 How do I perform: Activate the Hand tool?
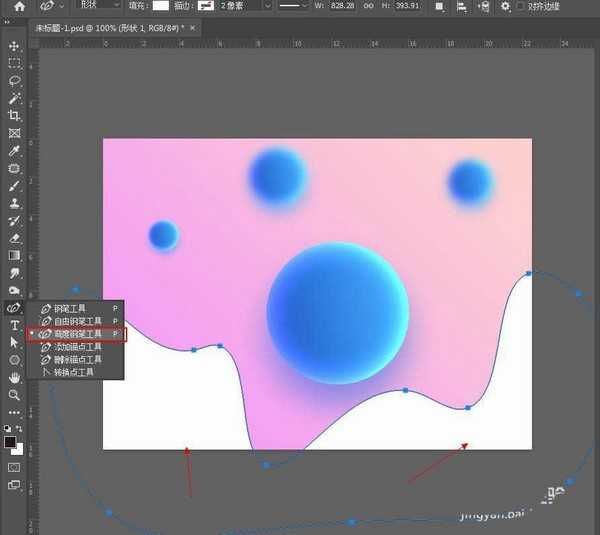click(14, 377)
